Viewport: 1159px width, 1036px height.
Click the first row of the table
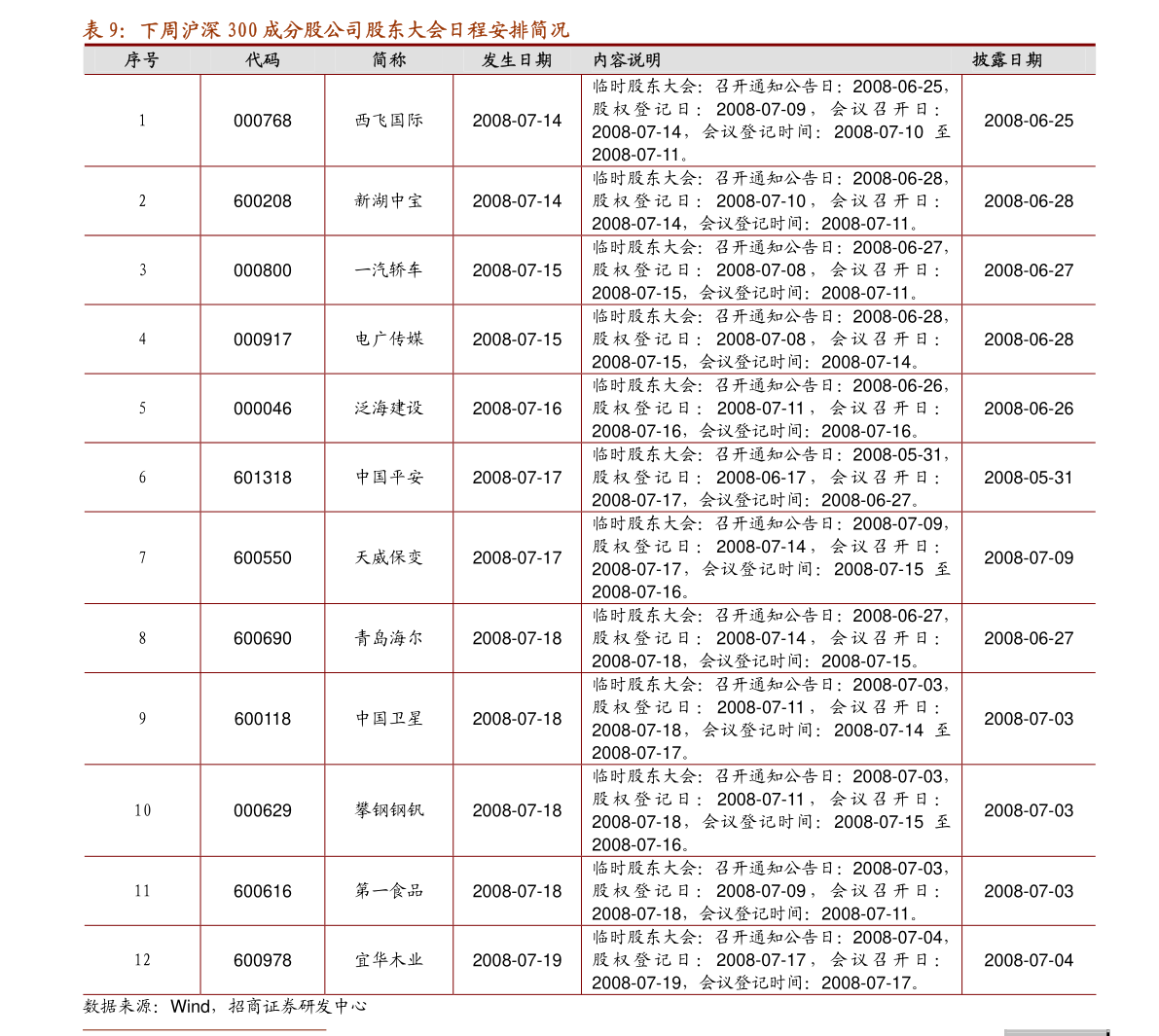tap(584, 120)
